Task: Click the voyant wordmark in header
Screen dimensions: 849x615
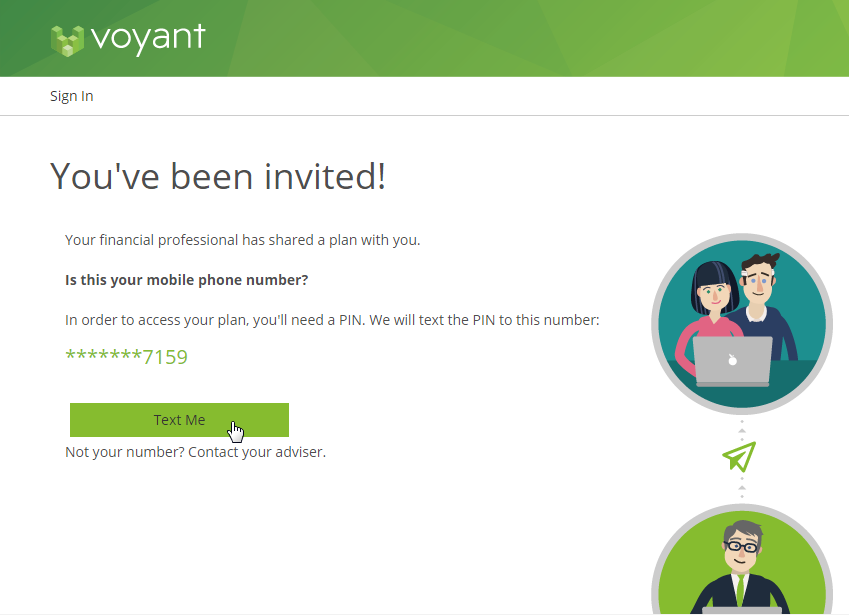Action: pos(148,39)
